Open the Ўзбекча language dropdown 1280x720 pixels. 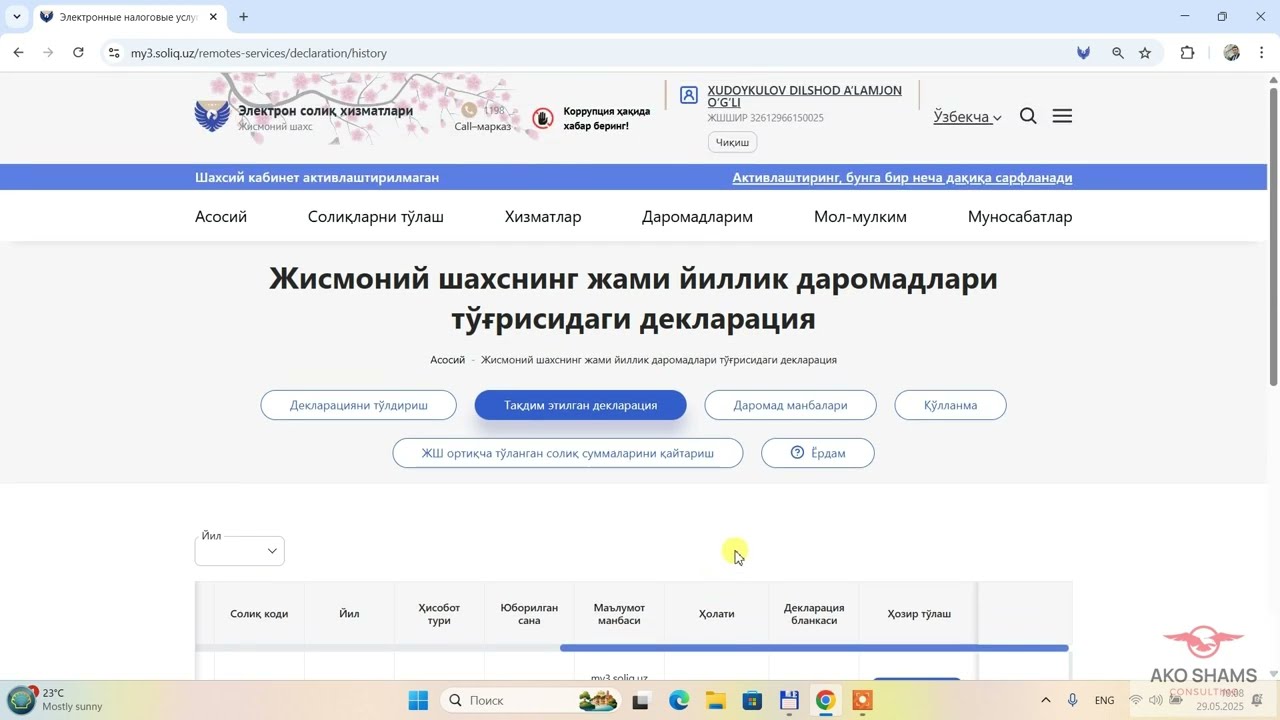click(x=967, y=117)
